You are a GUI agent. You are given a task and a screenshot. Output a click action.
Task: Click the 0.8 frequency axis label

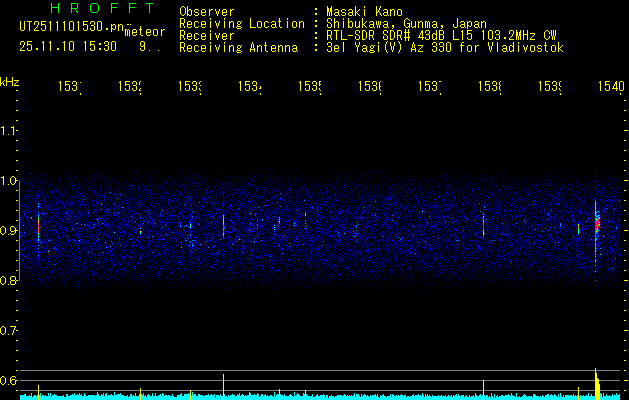pyautogui.click(x=8, y=280)
